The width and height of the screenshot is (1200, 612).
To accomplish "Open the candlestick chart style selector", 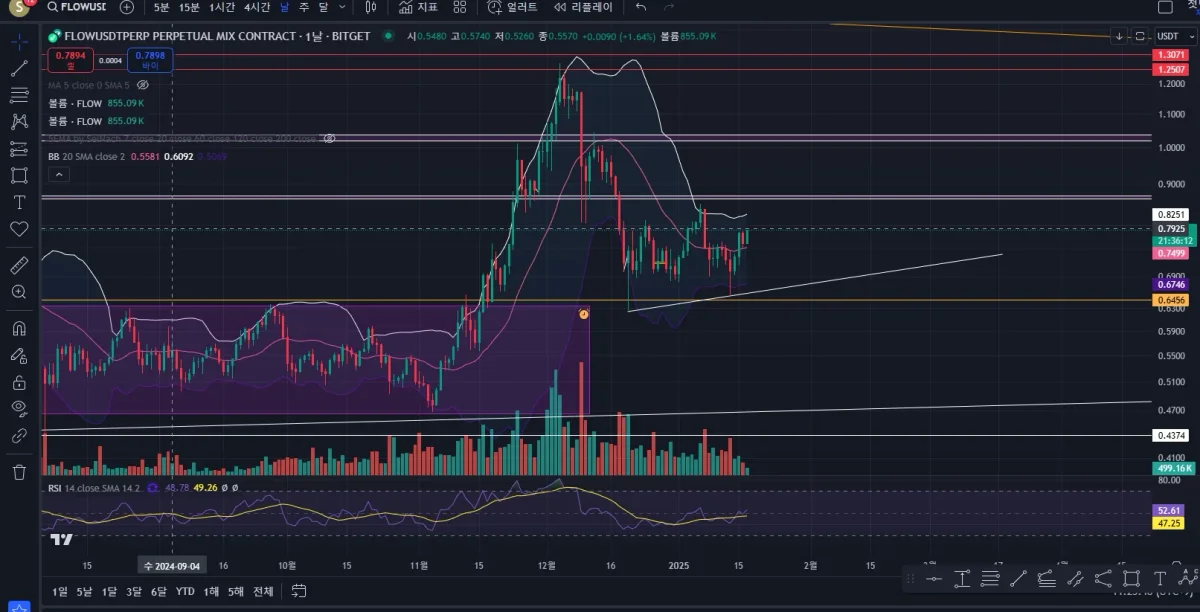I will pos(371,7).
